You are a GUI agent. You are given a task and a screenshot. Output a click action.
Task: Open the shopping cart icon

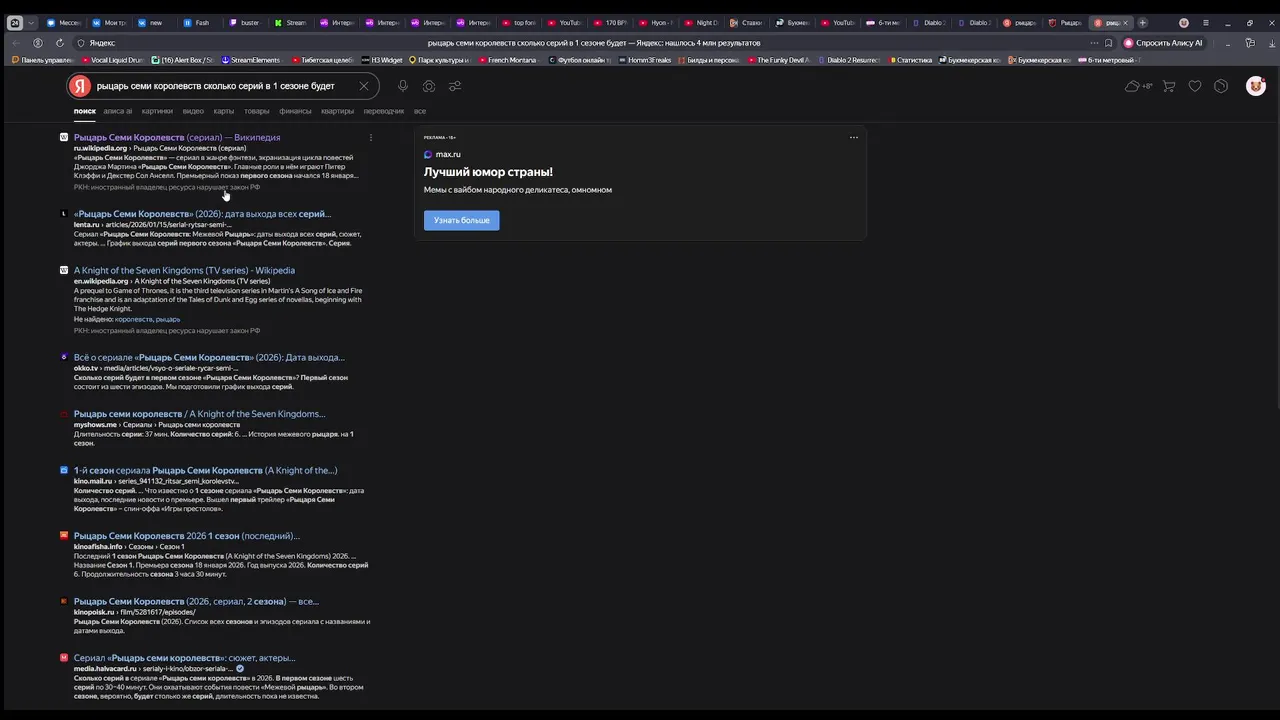[1169, 86]
